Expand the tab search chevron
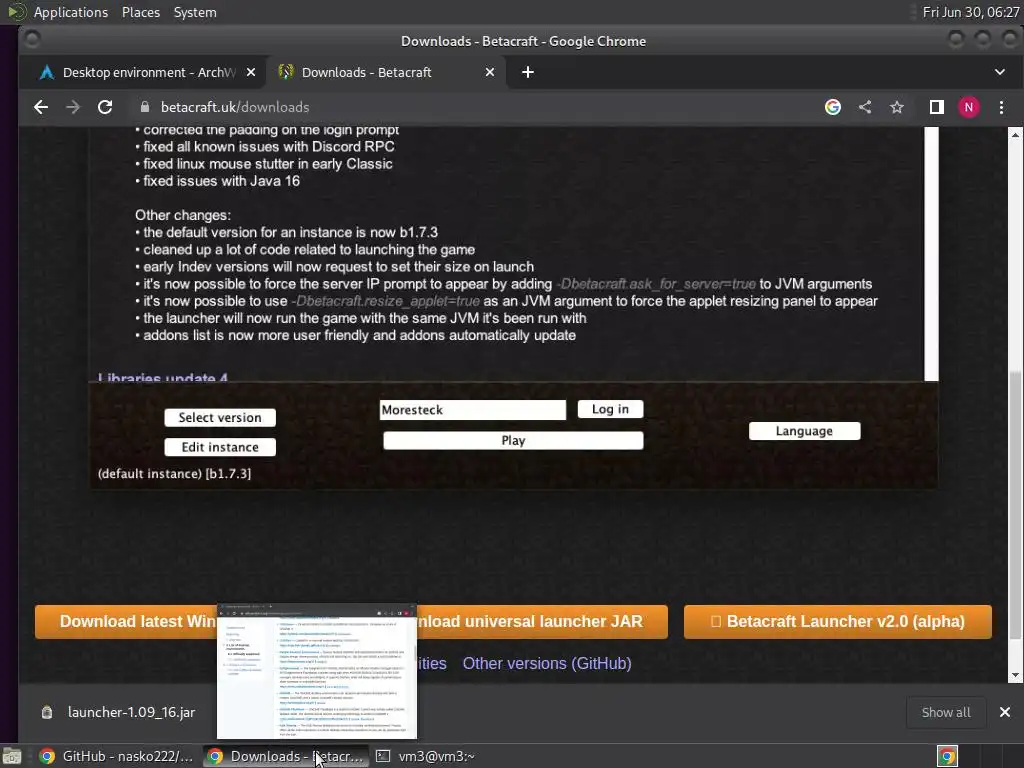 1000,72
